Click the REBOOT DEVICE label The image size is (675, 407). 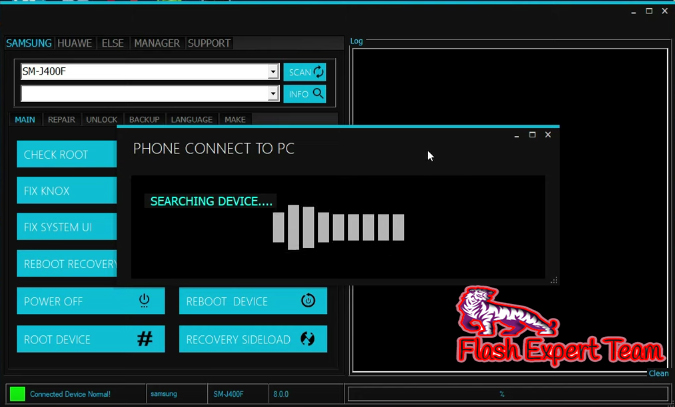pyautogui.click(x=227, y=301)
